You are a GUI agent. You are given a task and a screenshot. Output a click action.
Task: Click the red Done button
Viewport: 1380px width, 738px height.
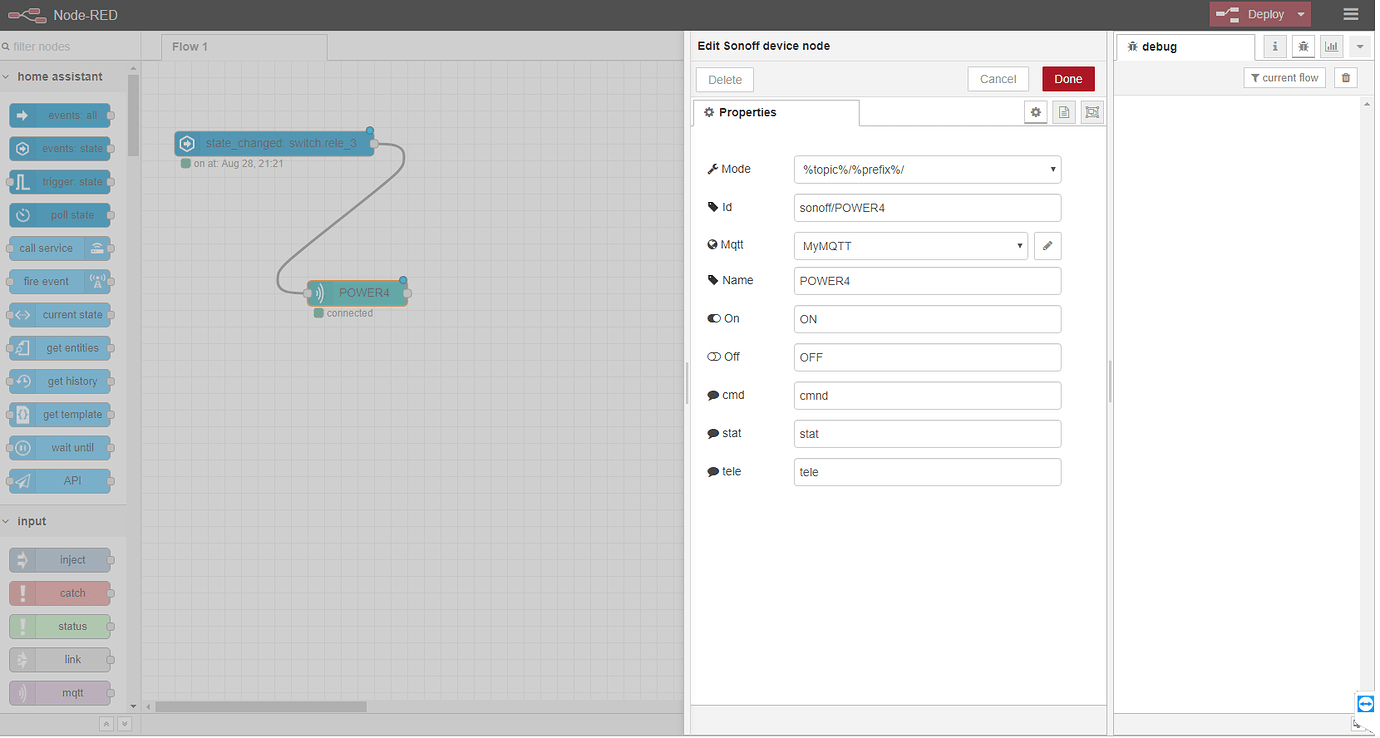point(1068,79)
